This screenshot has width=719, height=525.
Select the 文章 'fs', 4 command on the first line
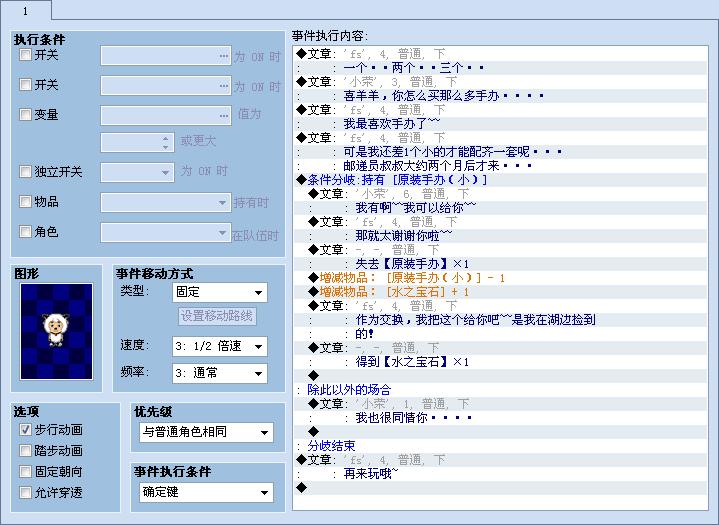(500, 54)
